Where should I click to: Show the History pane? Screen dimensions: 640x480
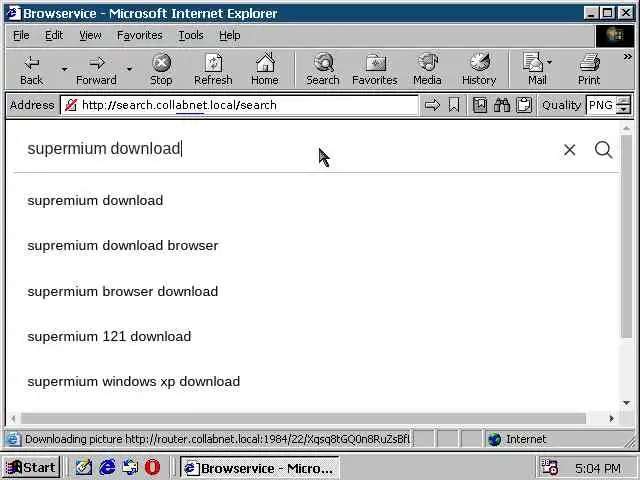tap(479, 70)
